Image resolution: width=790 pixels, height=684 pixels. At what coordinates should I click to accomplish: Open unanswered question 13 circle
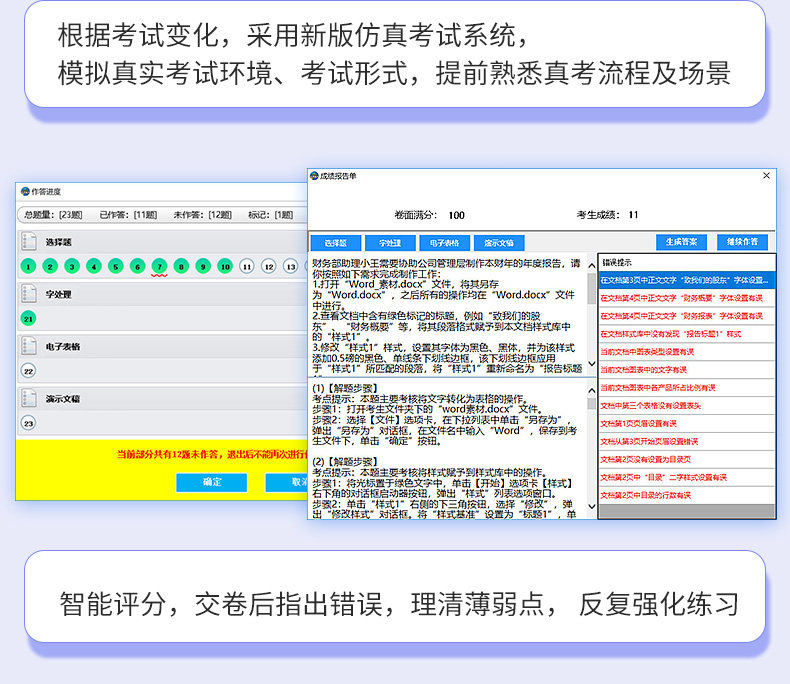(x=291, y=266)
